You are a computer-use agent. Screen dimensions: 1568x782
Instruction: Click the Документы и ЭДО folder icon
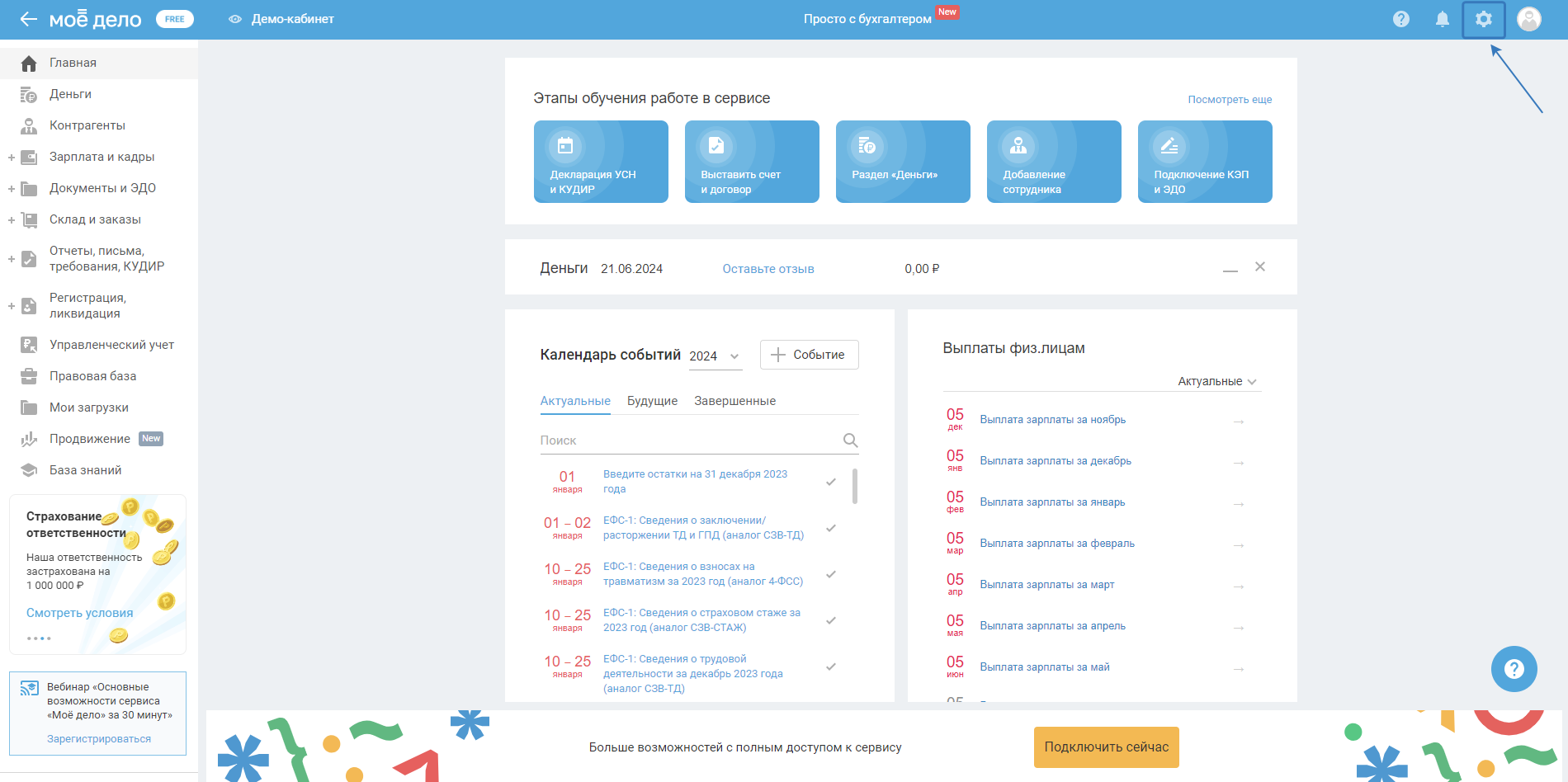coord(29,189)
